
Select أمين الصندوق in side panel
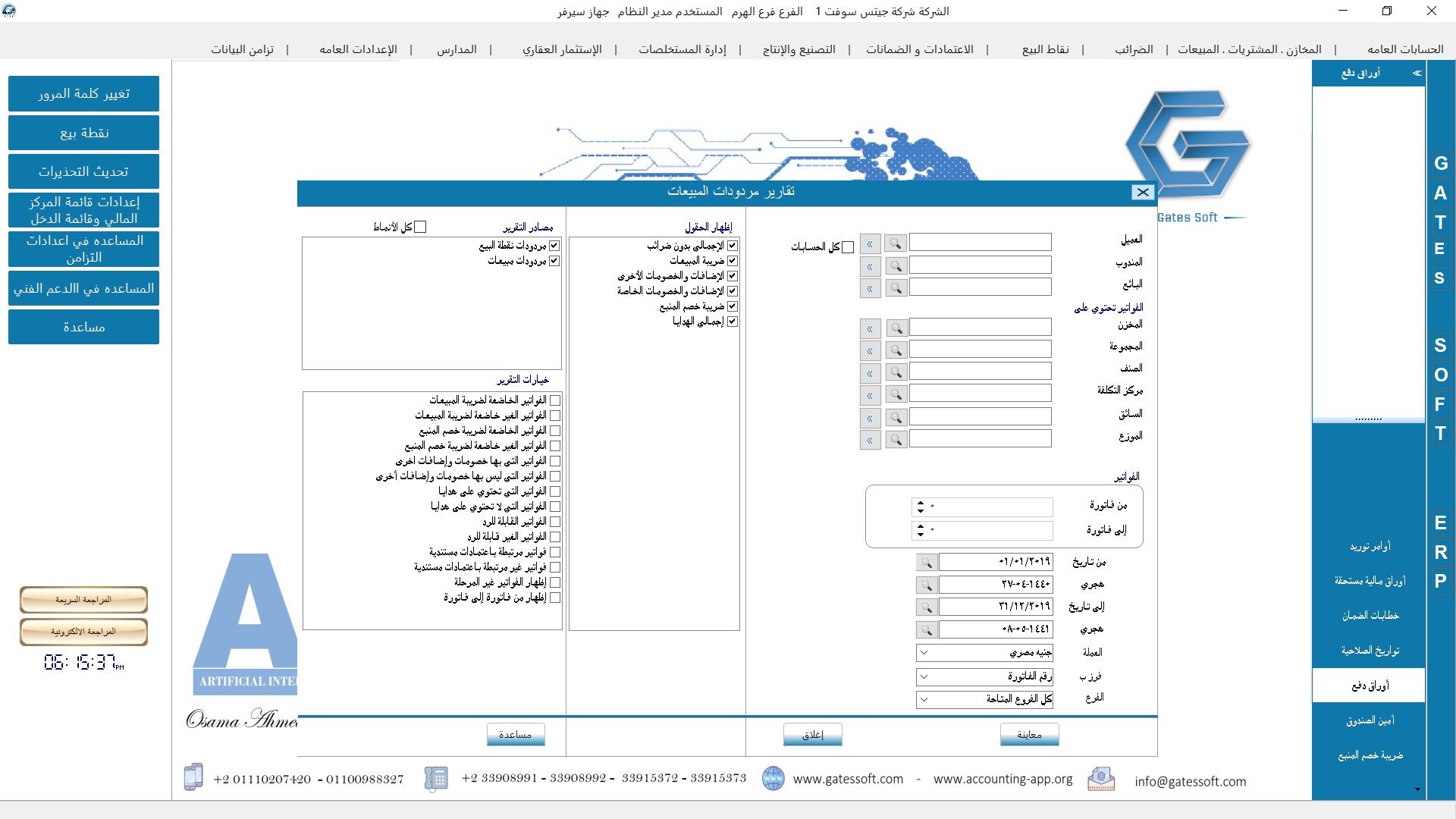(1370, 720)
